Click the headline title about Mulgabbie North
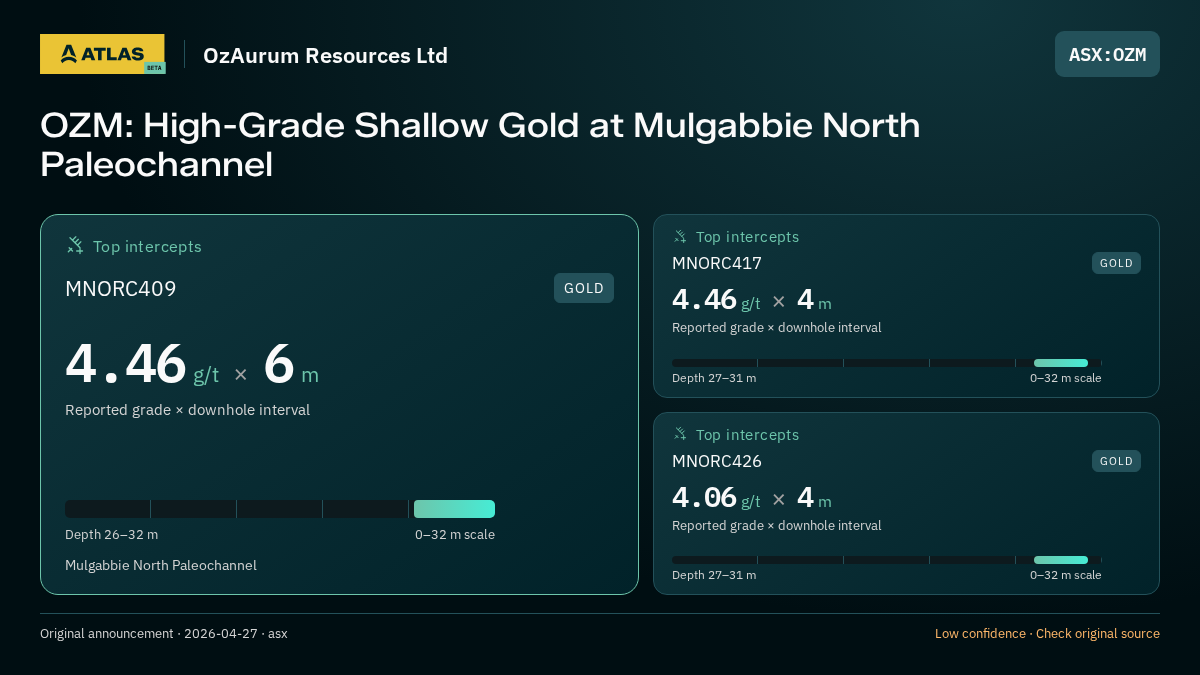Screen dimensions: 1200x675 pyautogui.click(x=480, y=145)
